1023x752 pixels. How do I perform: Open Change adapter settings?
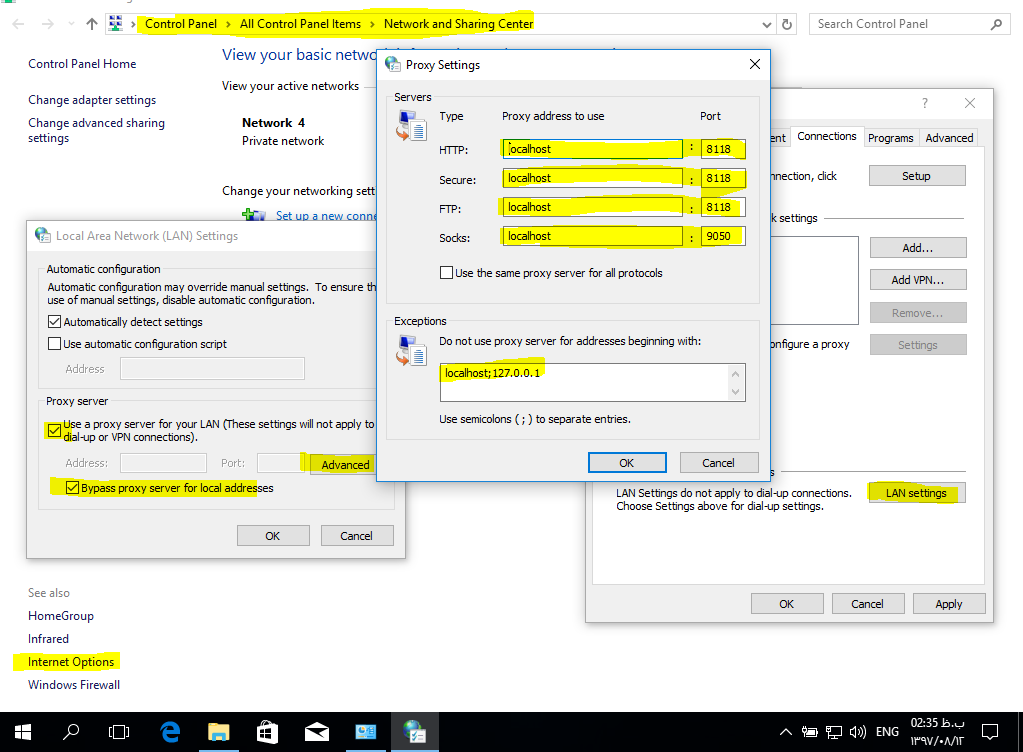(x=92, y=100)
